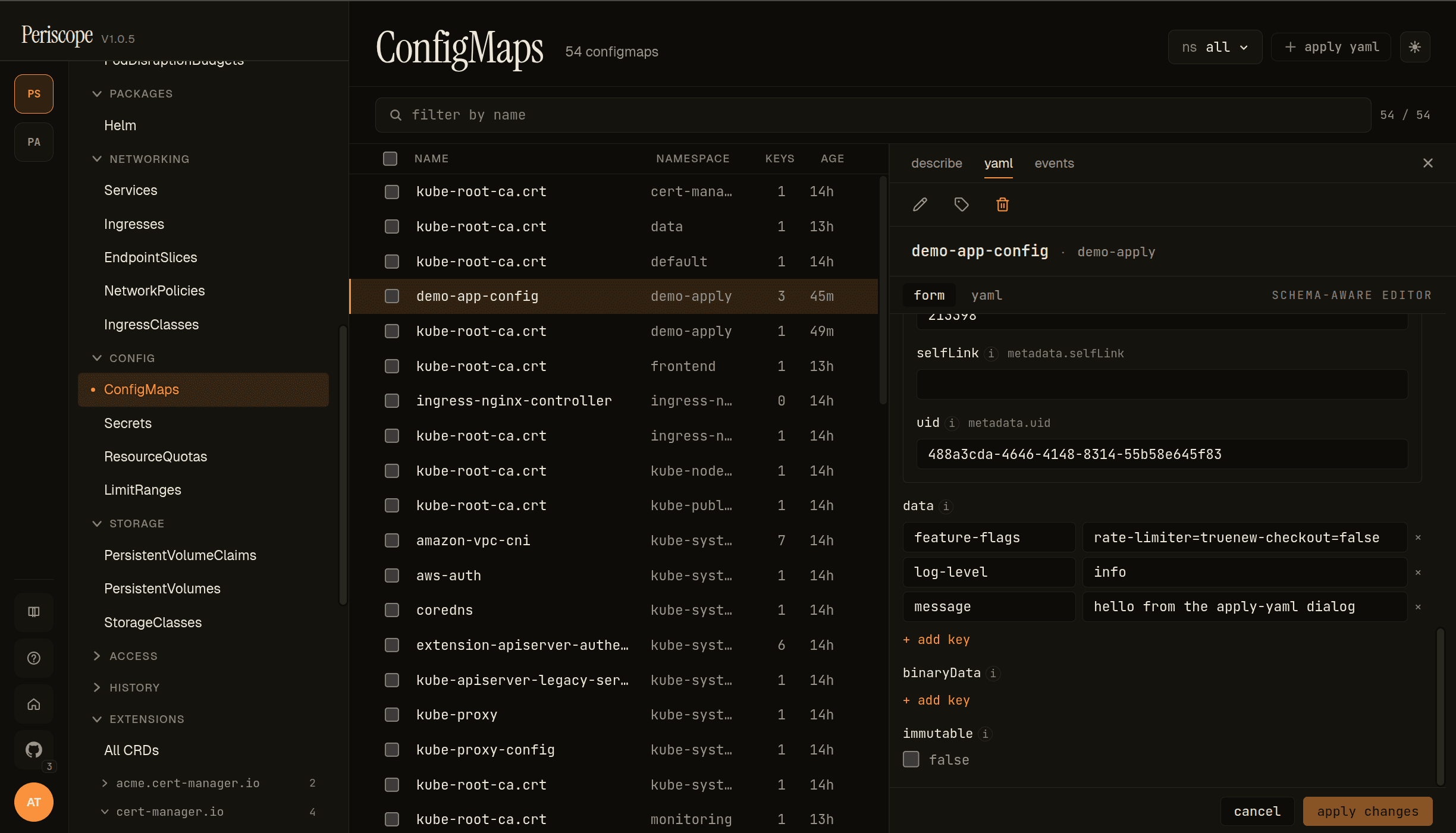Toggle the select-all header checkbox
1456x833 pixels.
[x=390, y=159]
